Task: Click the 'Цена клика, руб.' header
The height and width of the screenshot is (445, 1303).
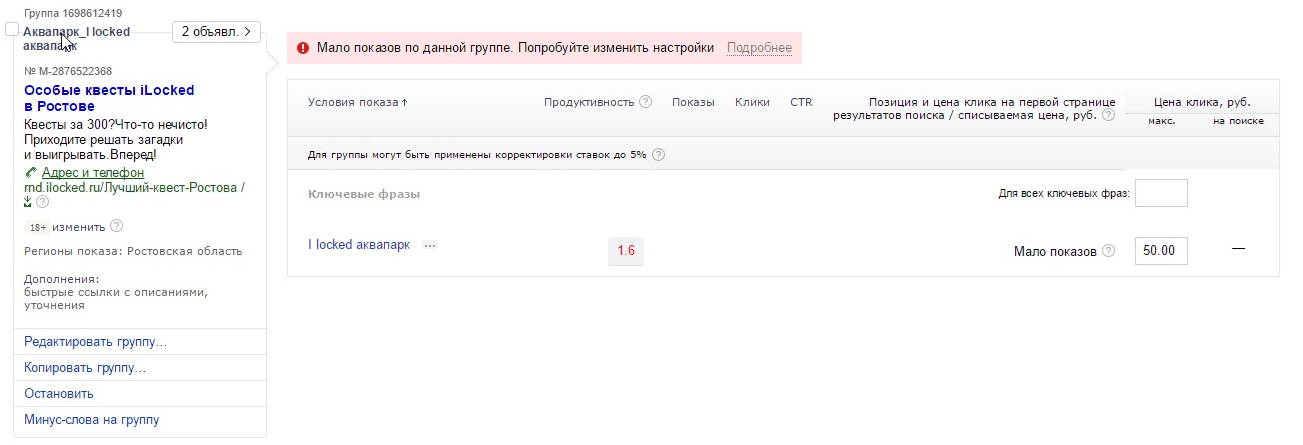Action: [1202, 102]
